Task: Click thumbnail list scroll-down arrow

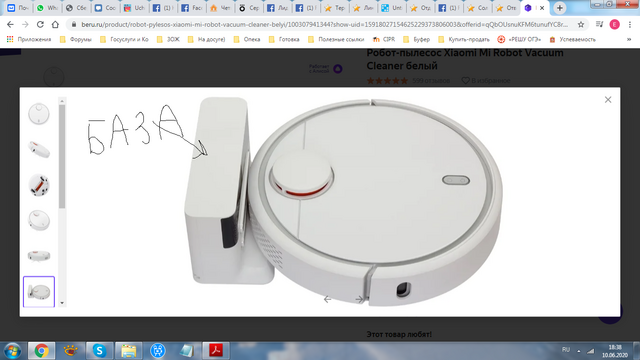Action: tap(62, 303)
